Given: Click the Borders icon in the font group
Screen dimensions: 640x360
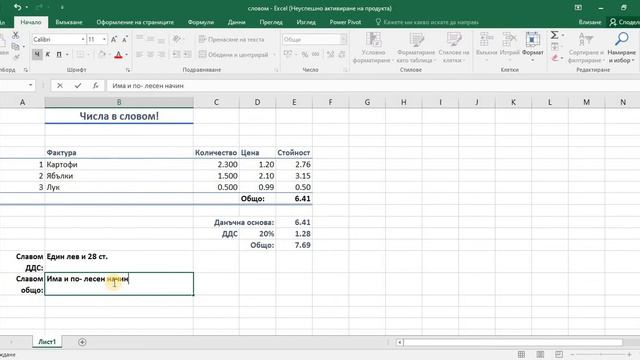Looking at the screenshot, I should coord(80,54).
